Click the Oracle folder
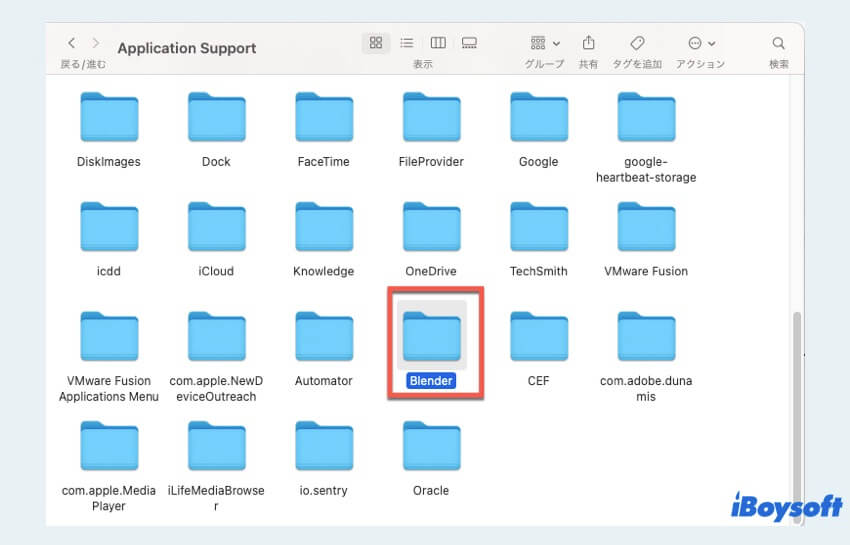 coord(431,446)
